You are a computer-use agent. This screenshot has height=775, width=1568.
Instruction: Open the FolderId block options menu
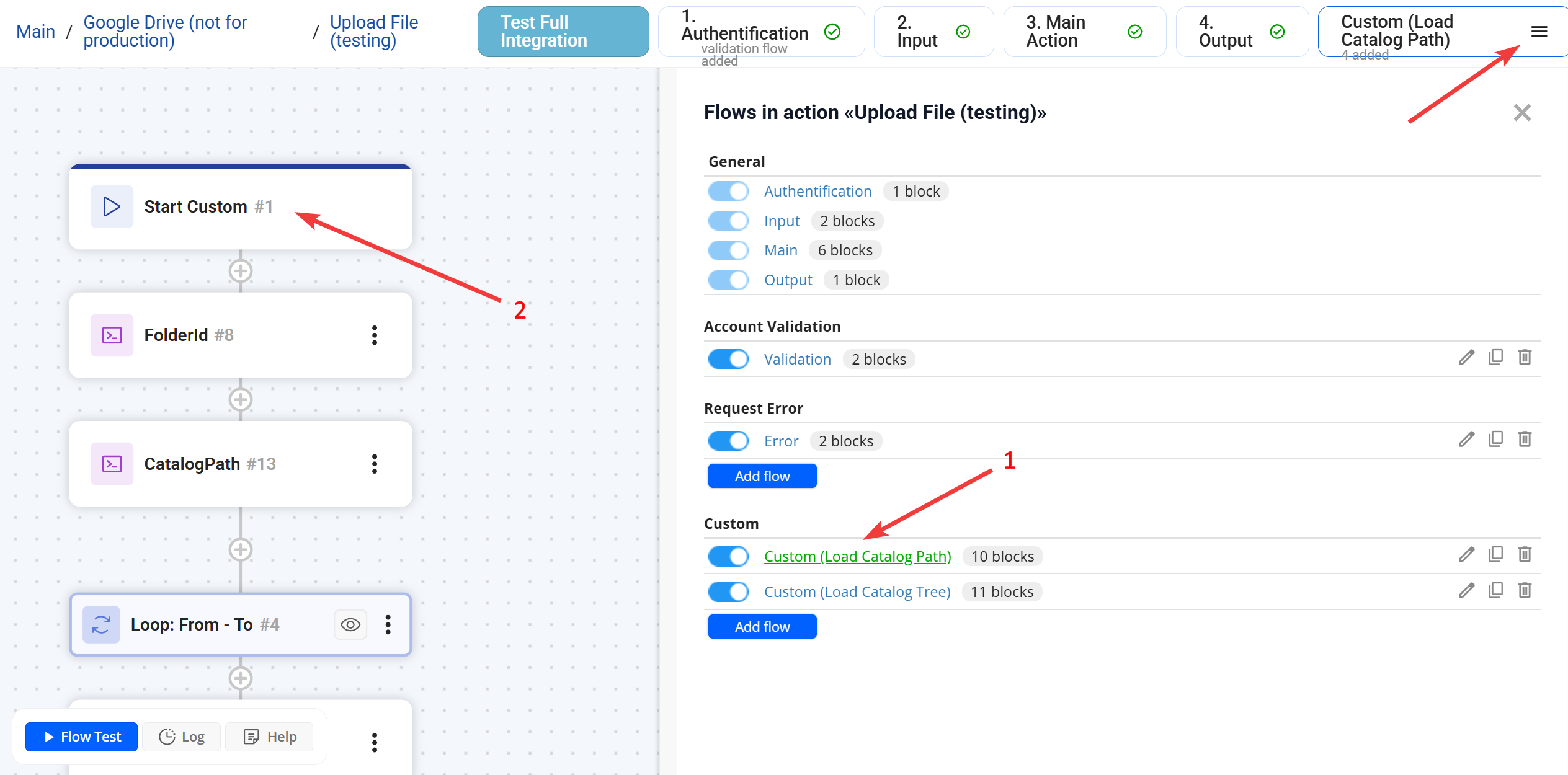click(x=375, y=335)
